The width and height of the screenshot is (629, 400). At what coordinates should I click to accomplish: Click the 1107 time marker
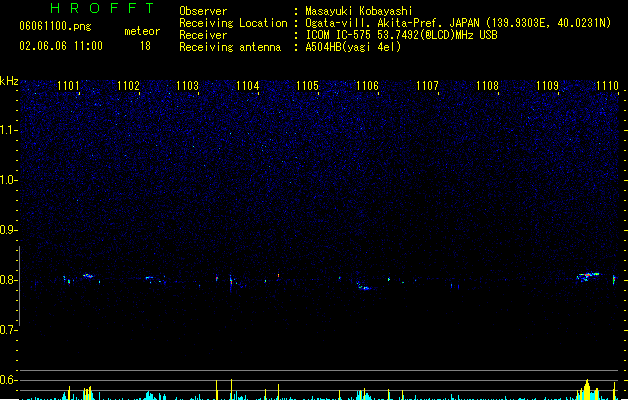427,86
